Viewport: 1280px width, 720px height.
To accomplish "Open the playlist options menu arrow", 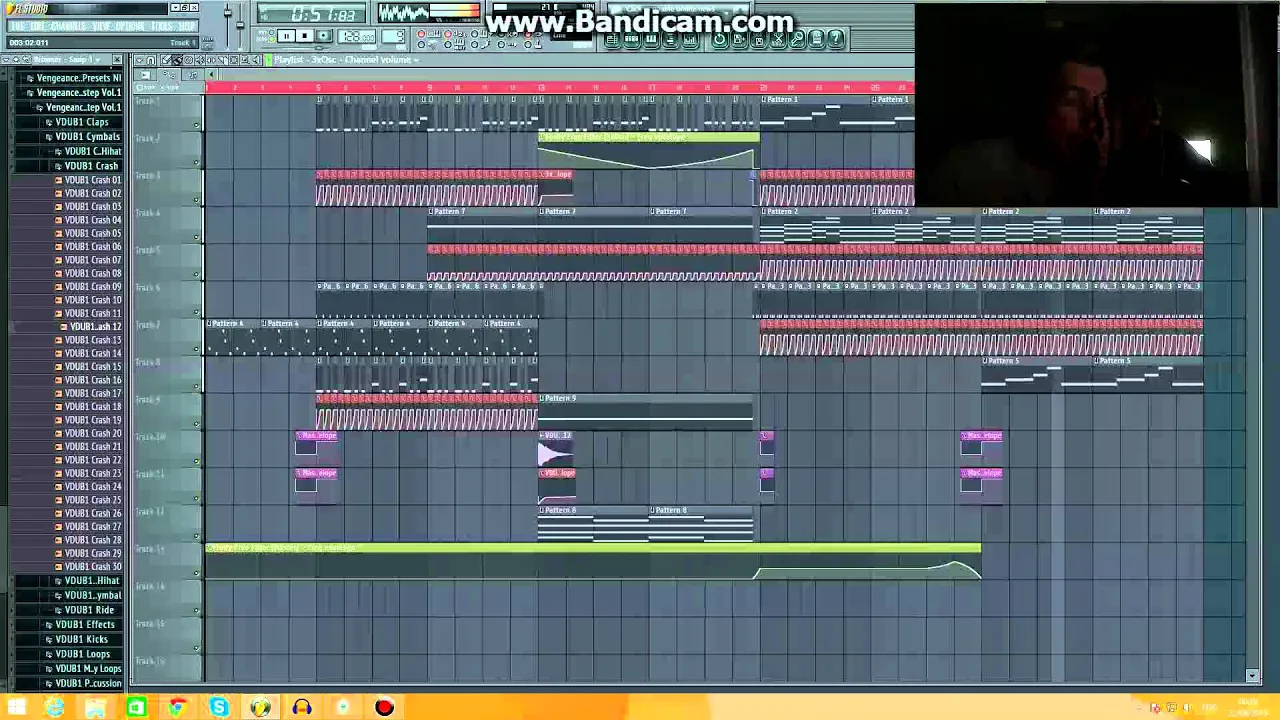I will (139, 60).
